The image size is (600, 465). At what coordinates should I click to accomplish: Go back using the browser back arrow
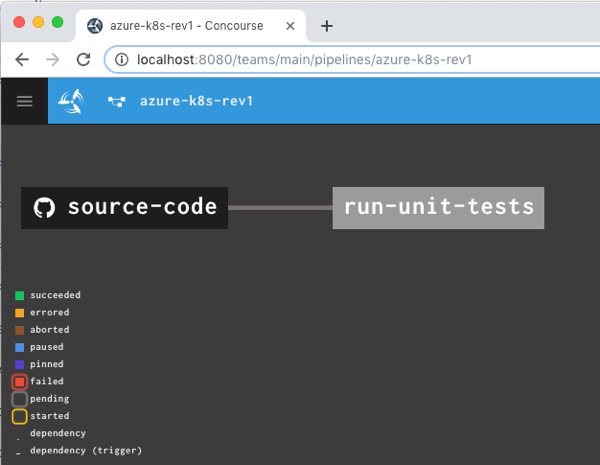22,60
